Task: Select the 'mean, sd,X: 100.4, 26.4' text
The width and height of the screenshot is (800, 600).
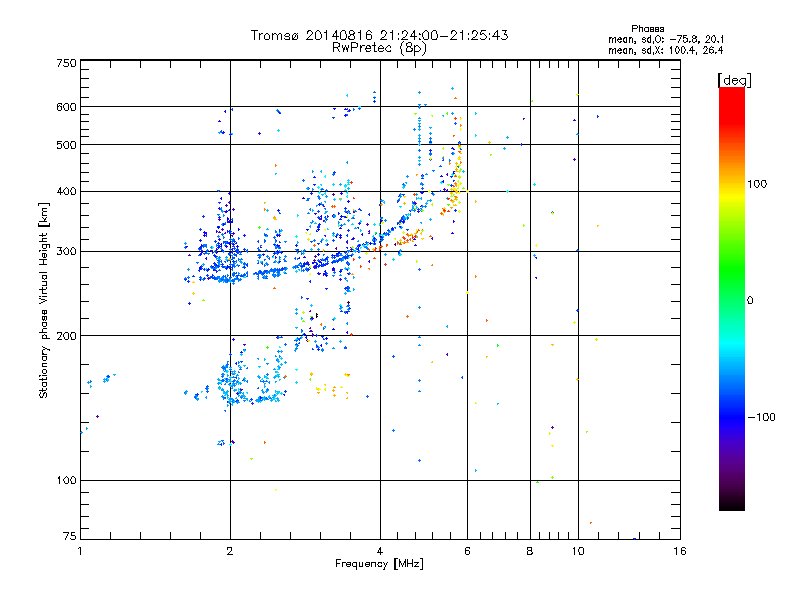Action: [665, 50]
